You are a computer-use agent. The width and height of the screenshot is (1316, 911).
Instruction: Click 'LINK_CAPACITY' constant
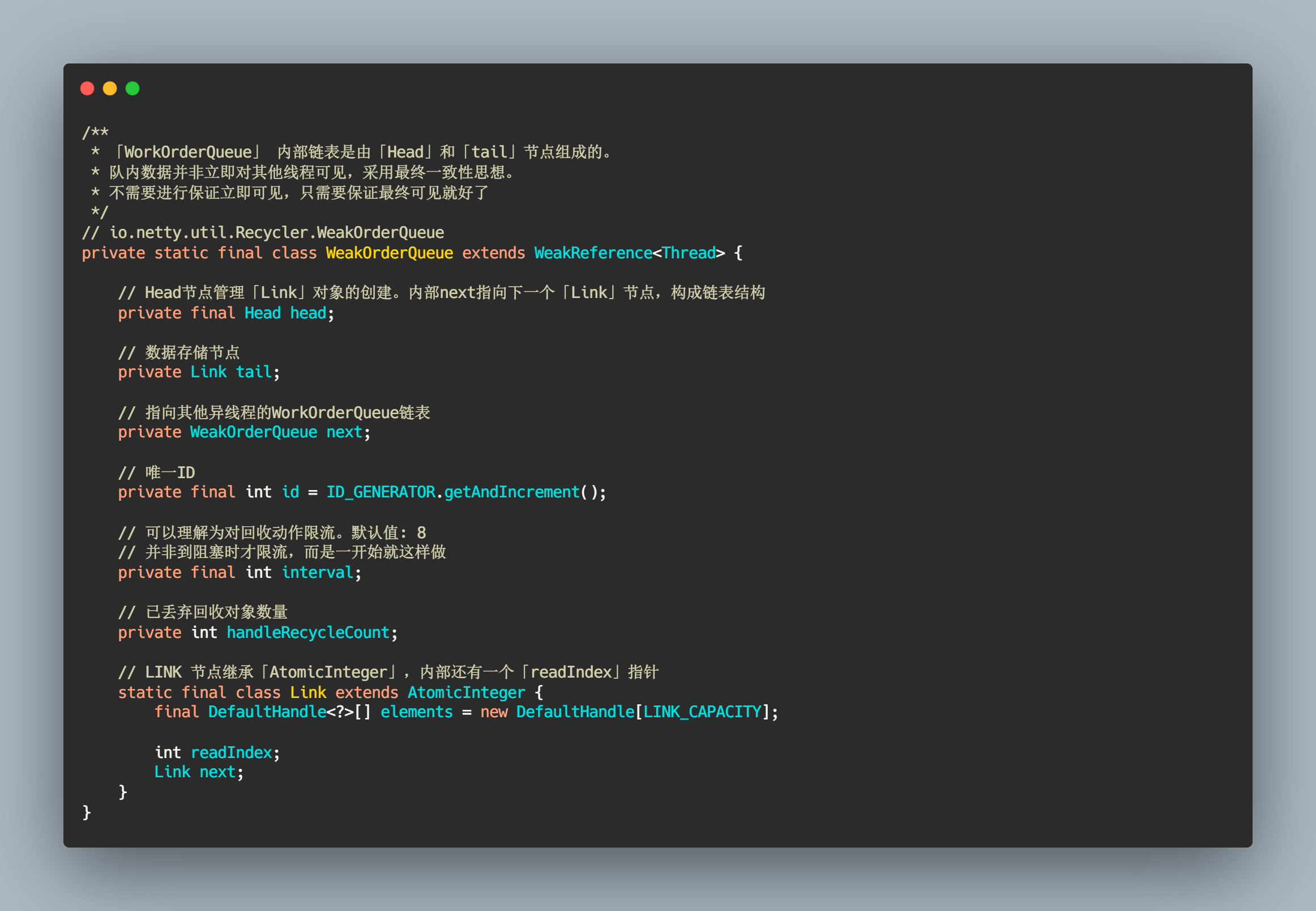point(702,712)
